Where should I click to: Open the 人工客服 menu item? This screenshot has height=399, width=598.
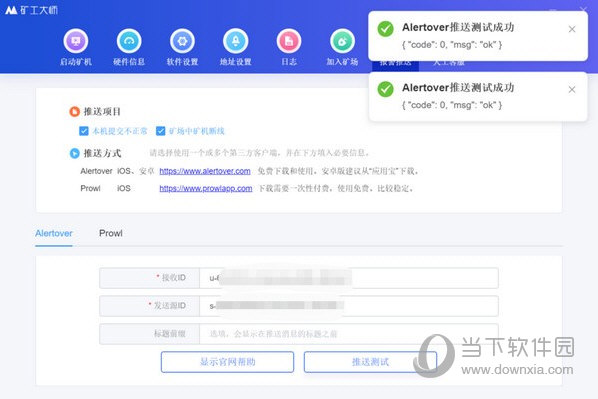point(449,63)
